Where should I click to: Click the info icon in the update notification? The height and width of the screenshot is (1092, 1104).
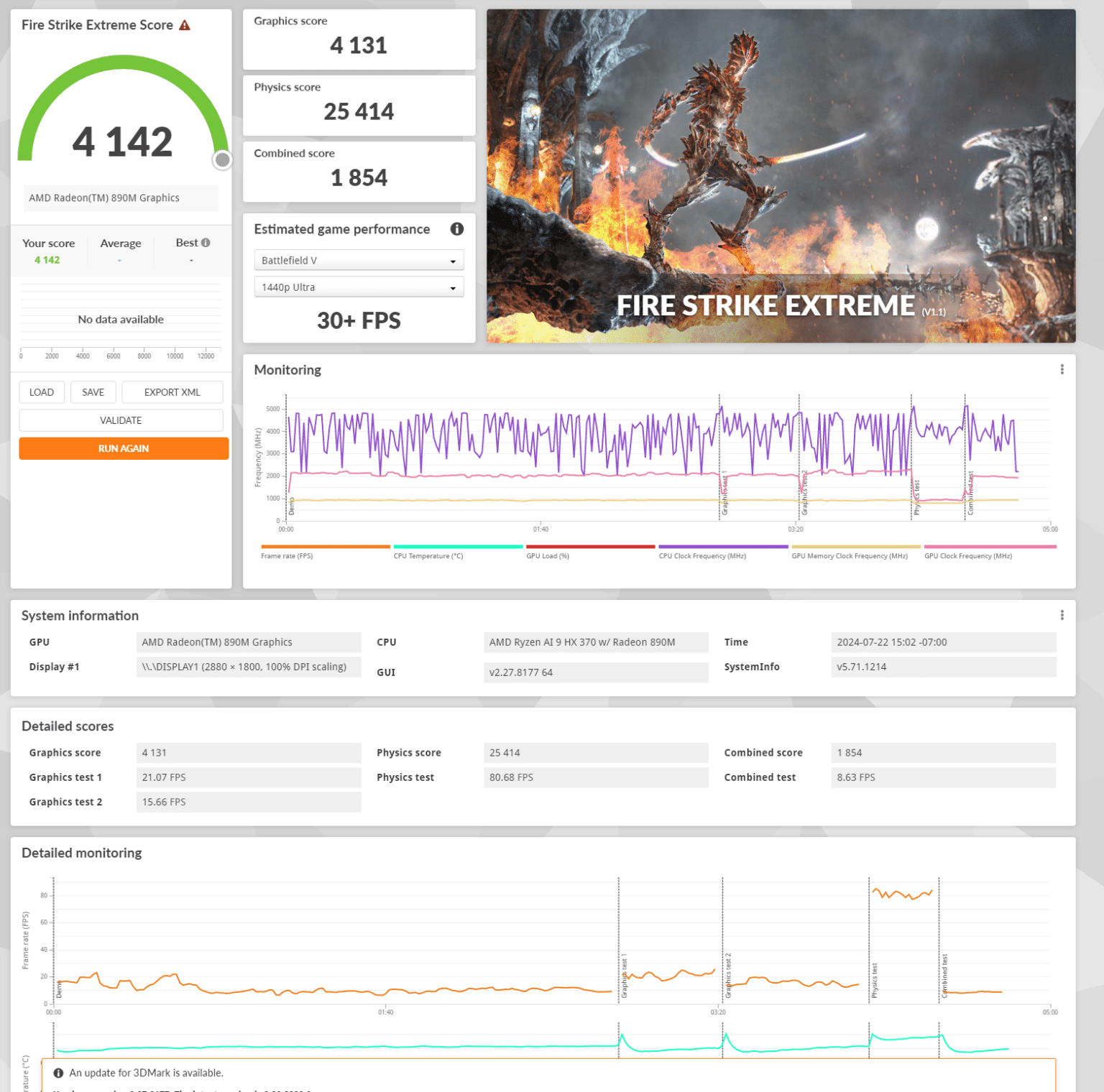(x=58, y=1073)
